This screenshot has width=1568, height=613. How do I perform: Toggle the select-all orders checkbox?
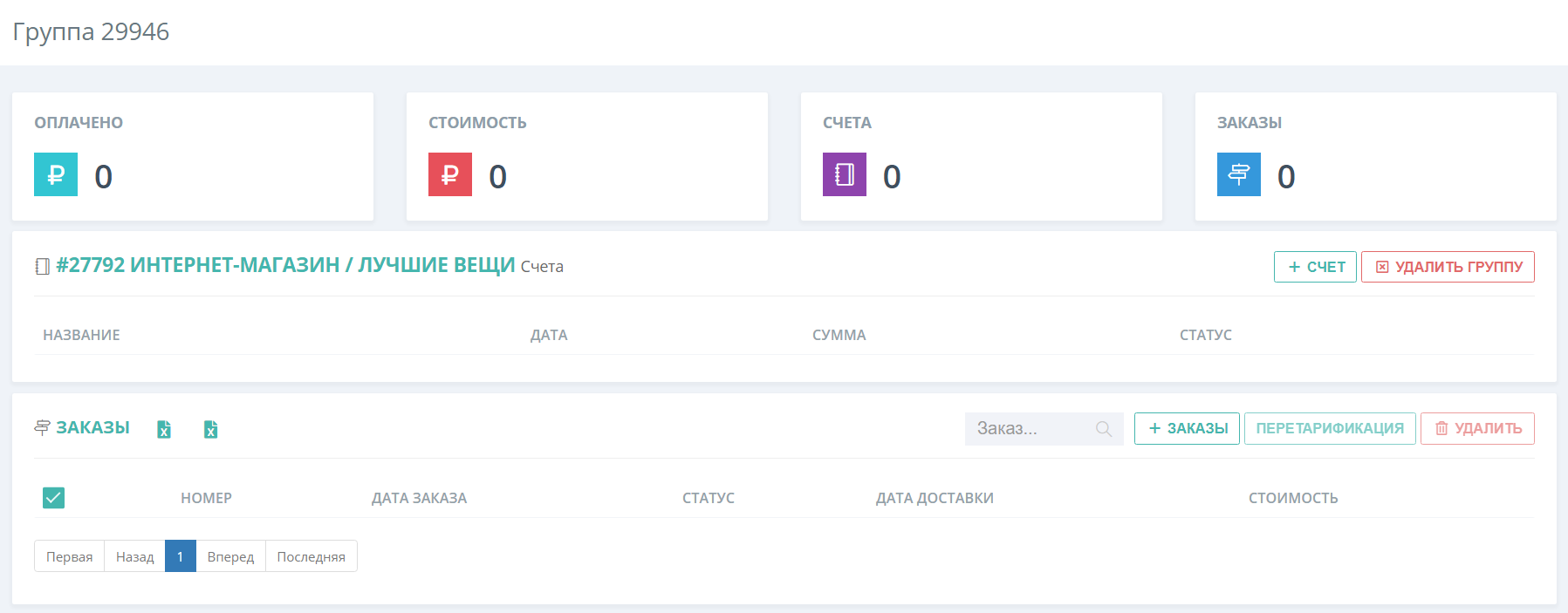pyautogui.click(x=53, y=498)
